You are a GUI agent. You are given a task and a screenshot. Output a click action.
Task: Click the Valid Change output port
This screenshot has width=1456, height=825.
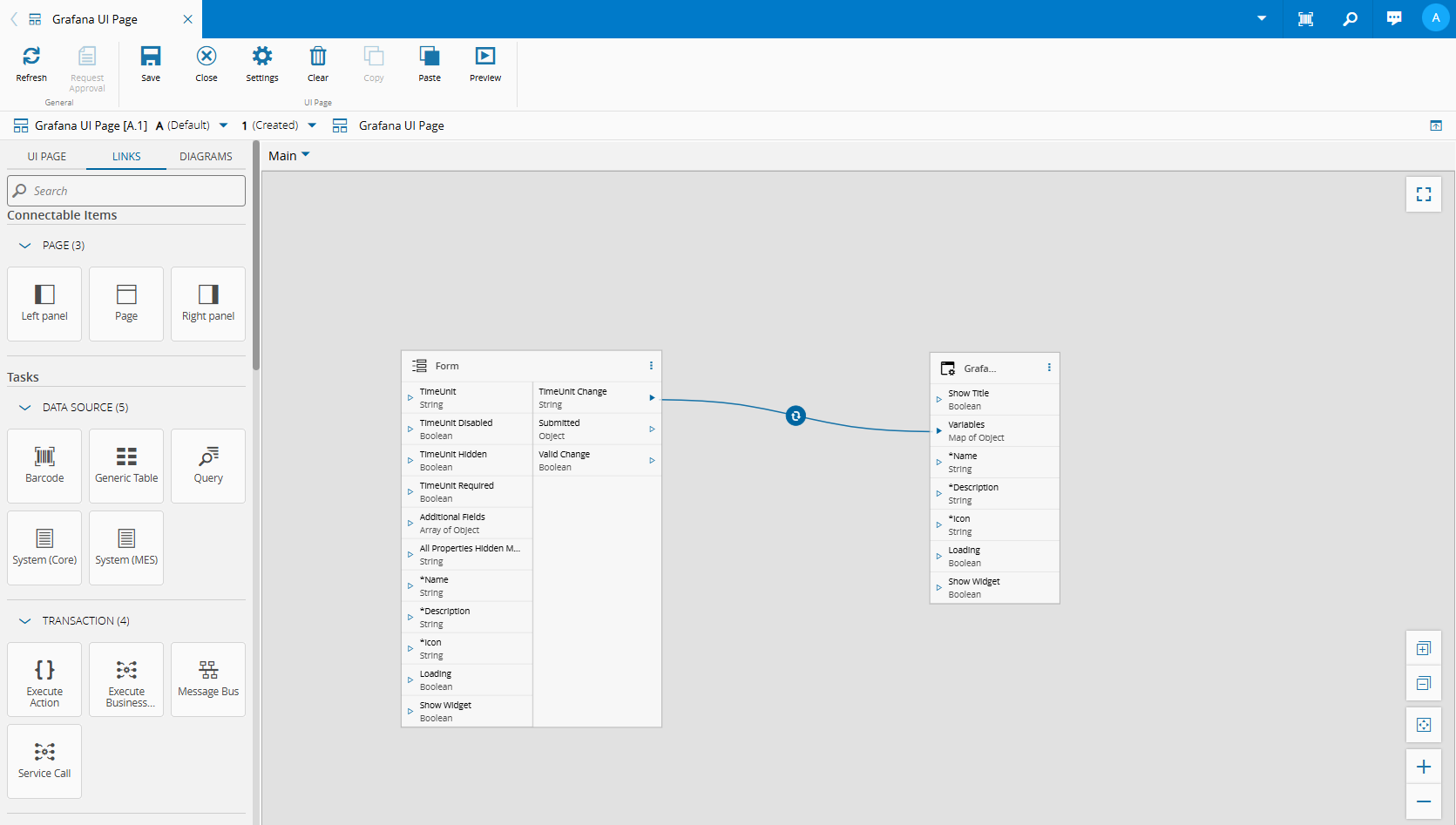click(x=652, y=461)
